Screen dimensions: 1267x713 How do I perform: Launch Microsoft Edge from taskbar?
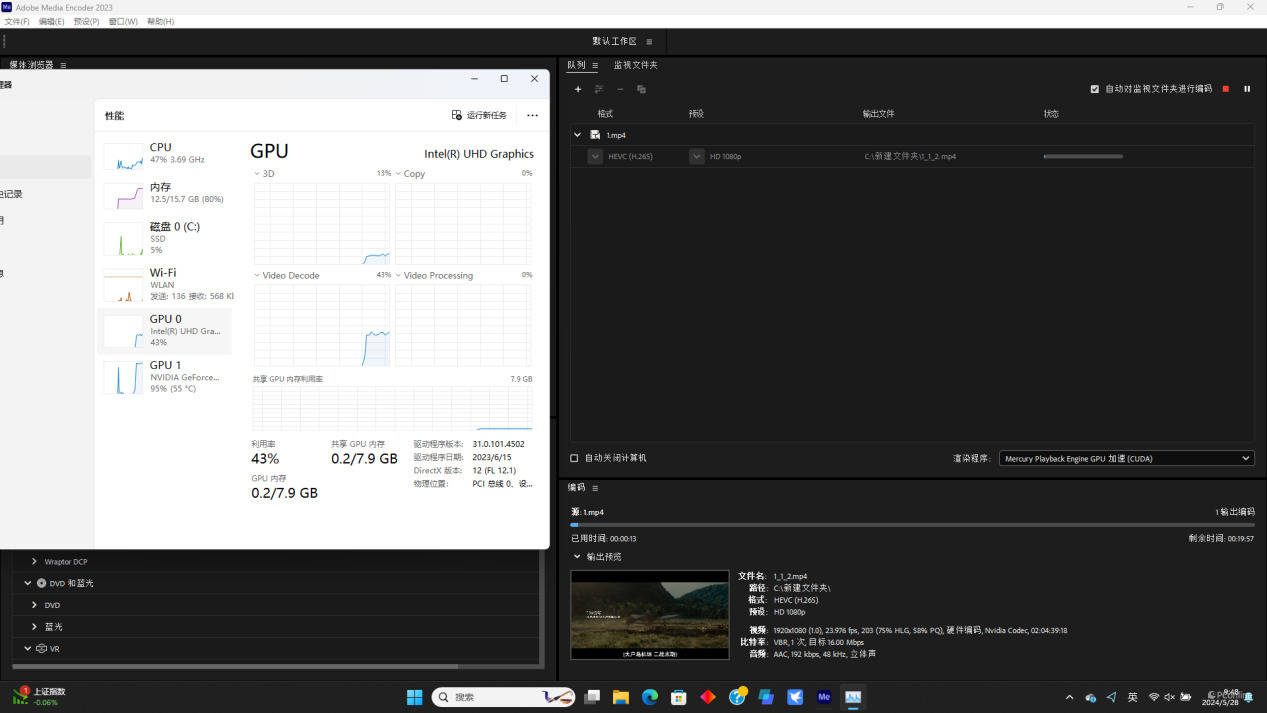(x=649, y=697)
